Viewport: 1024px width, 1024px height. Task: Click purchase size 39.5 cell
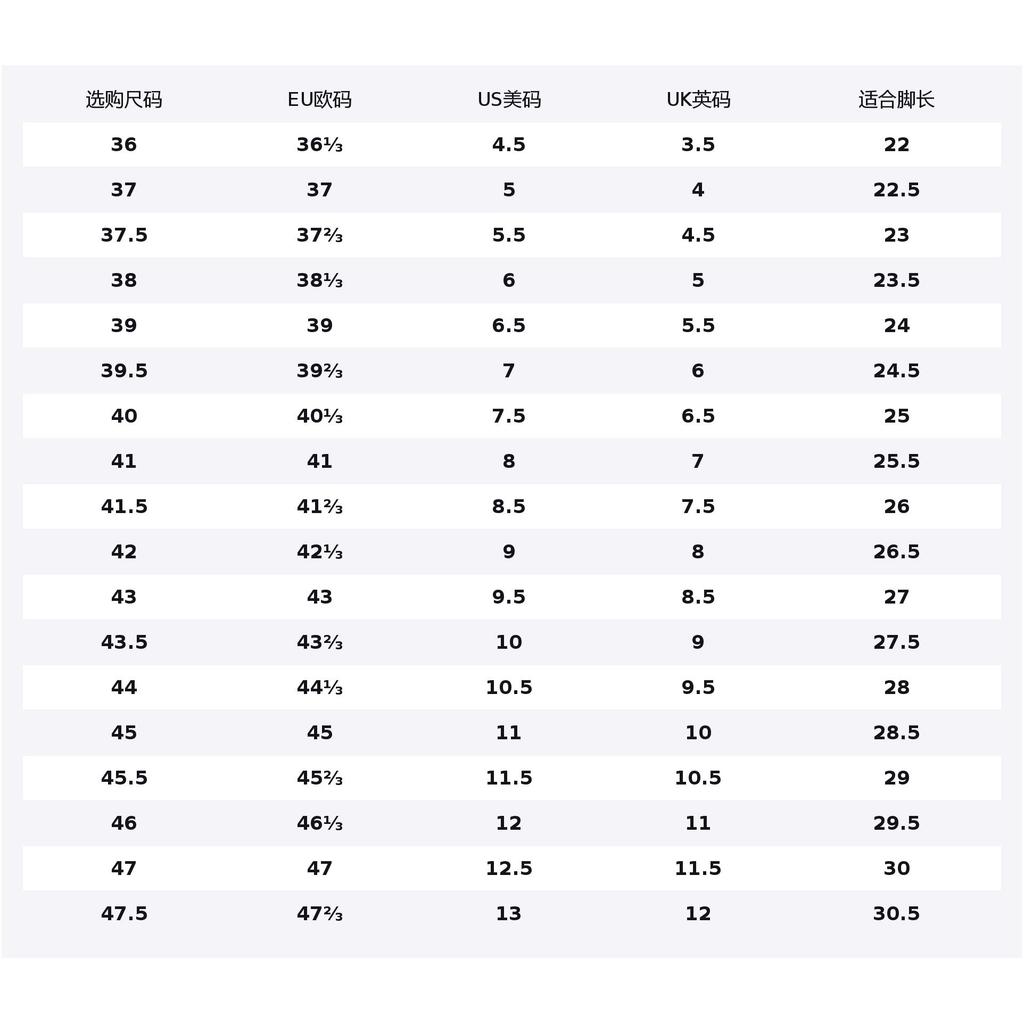(124, 371)
